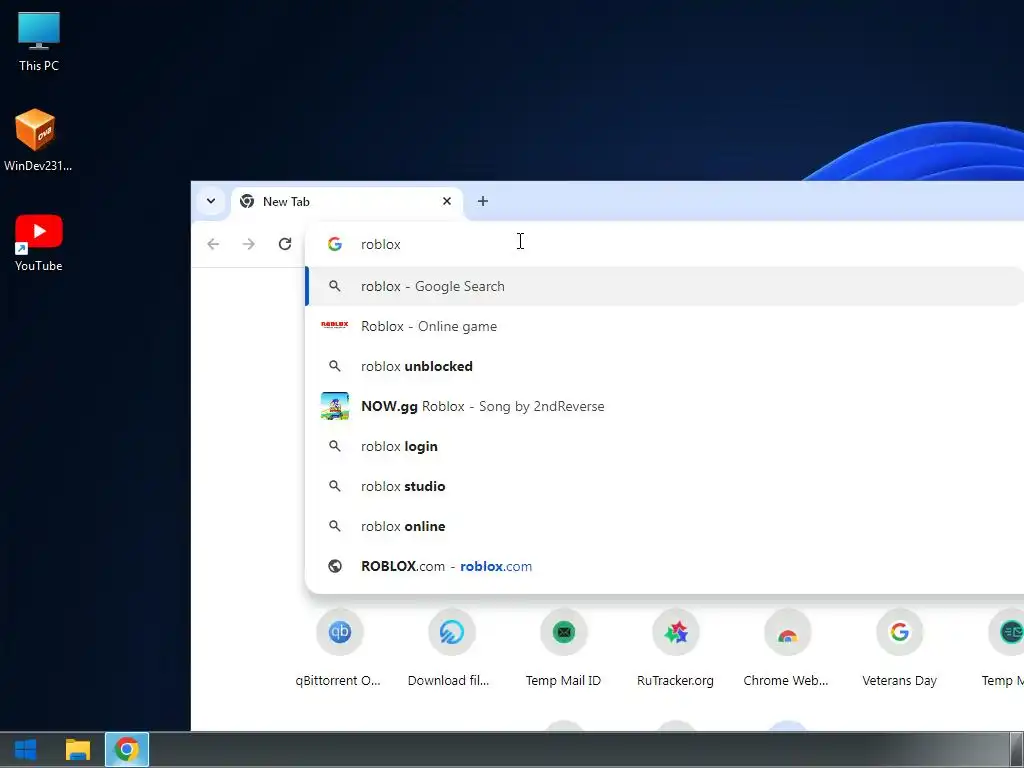Choose the roblox - Google Search suggestion

pos(665,286)
